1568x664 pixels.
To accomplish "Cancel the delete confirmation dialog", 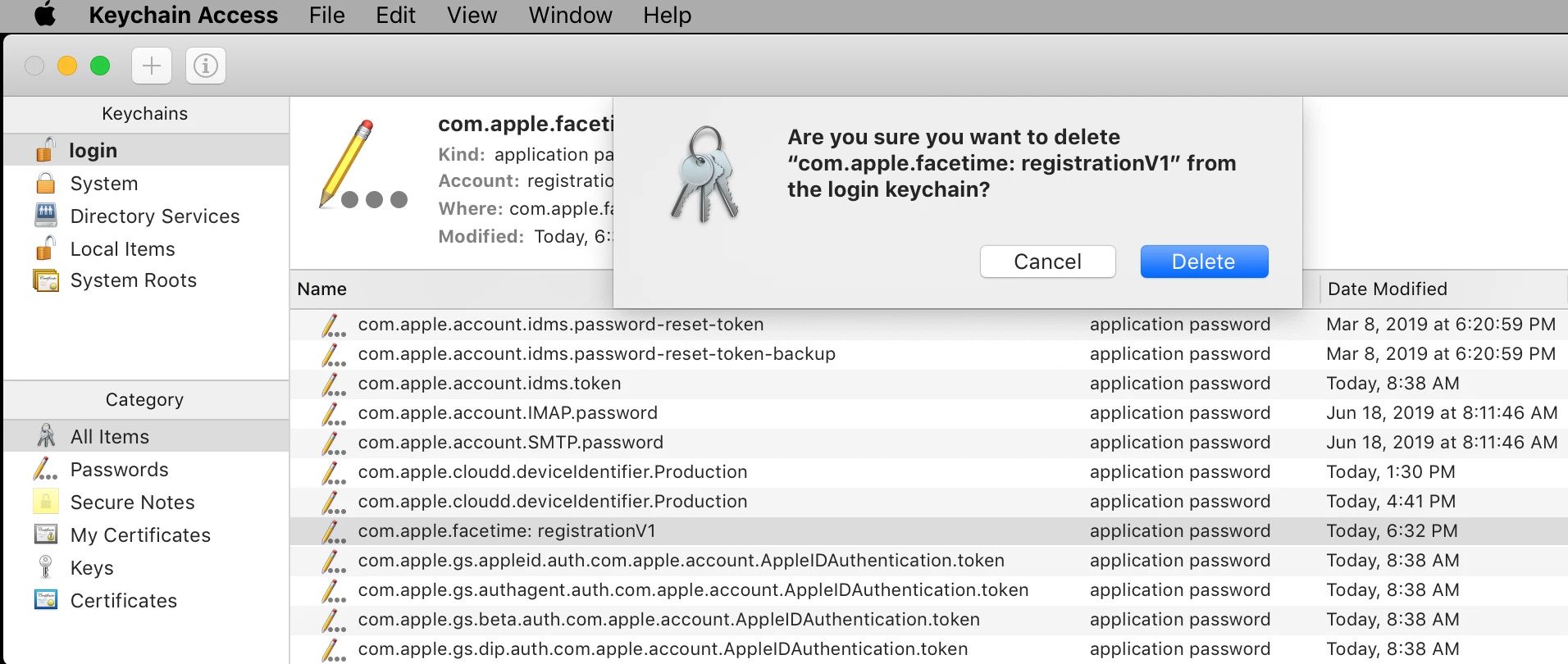I will [1047, 262].
